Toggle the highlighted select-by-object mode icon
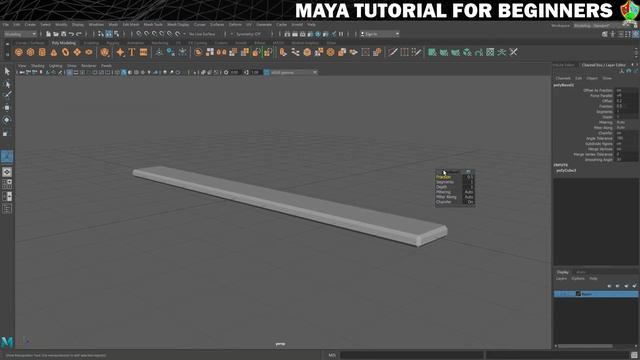Screen dimensions: 640x360 click(109, 34)
